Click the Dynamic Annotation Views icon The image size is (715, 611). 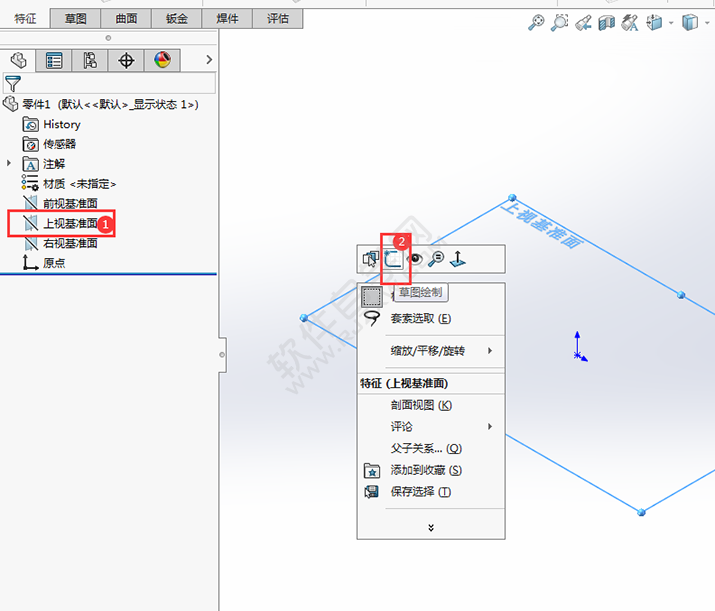click(x=630, y=23)
